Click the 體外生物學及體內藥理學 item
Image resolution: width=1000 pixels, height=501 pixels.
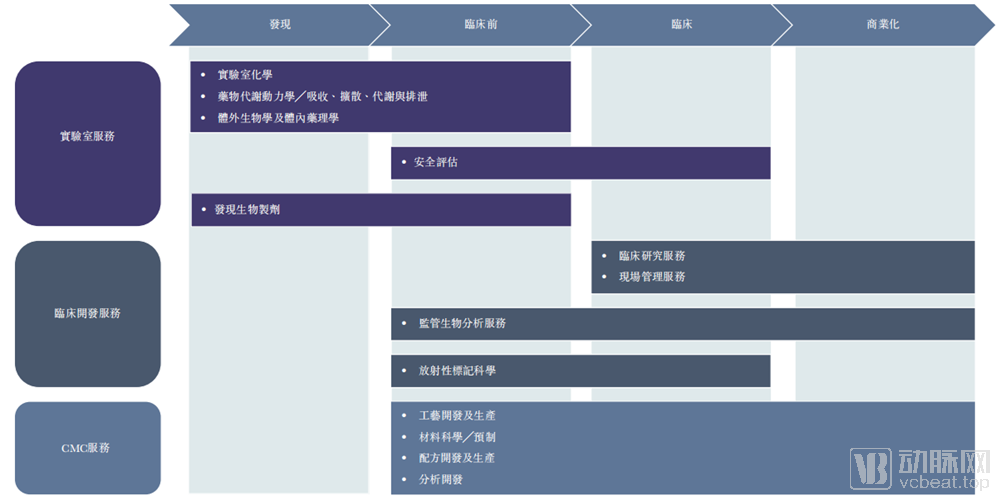pyautogui.click(x=278, y=118)
